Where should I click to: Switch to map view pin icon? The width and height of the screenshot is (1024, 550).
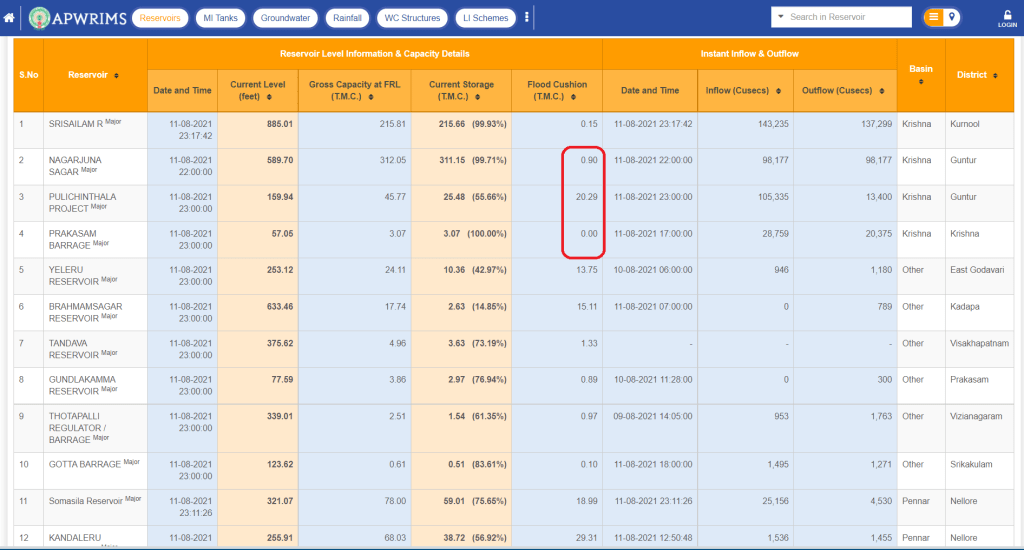click(953, 17)
